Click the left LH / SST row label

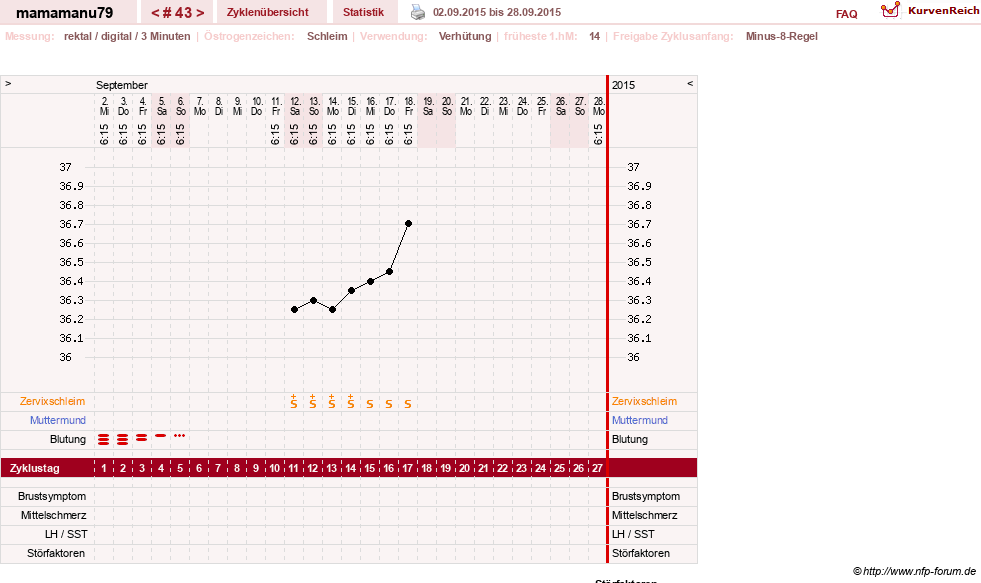click(66, 534)
